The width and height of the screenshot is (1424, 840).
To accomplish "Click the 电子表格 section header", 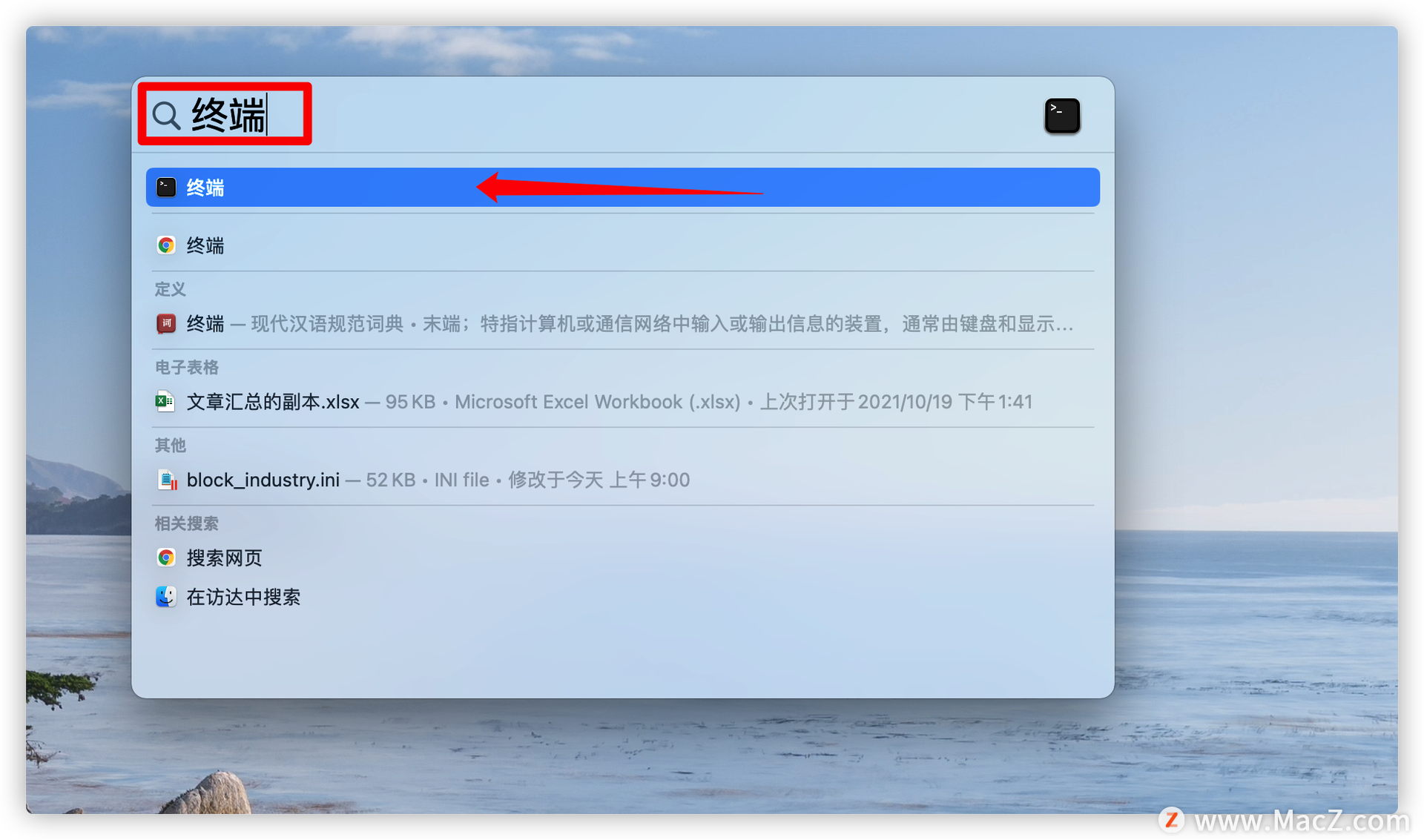I will (187, 368).
